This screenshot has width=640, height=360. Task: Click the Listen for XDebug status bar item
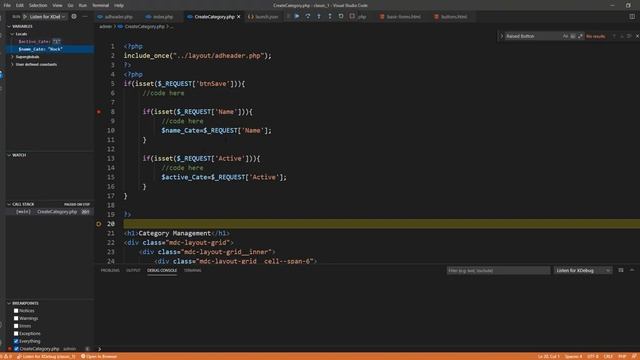(x=47, y=356)
